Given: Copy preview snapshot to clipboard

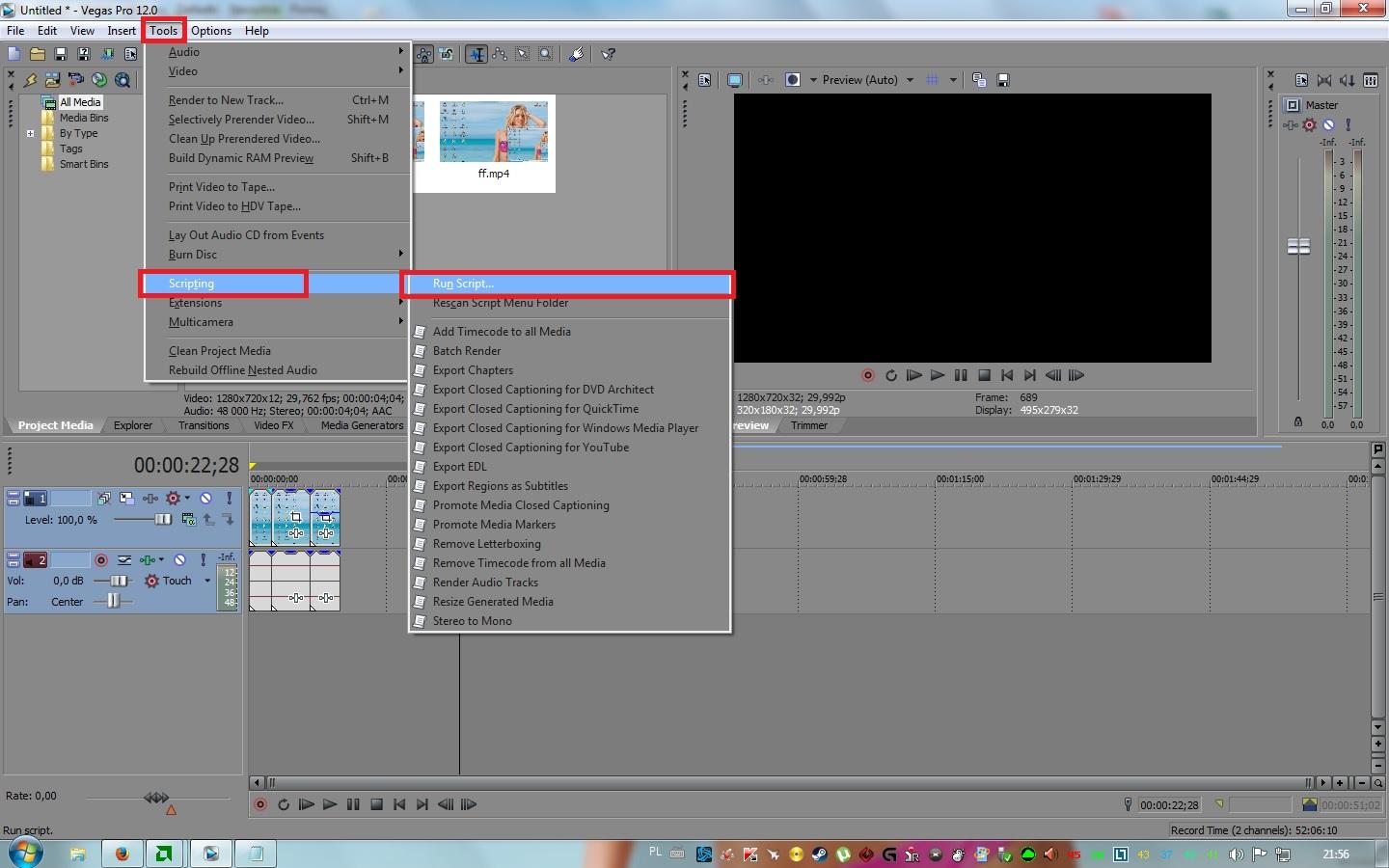Looking at the screenshot, I should click(x=979, y=80).
